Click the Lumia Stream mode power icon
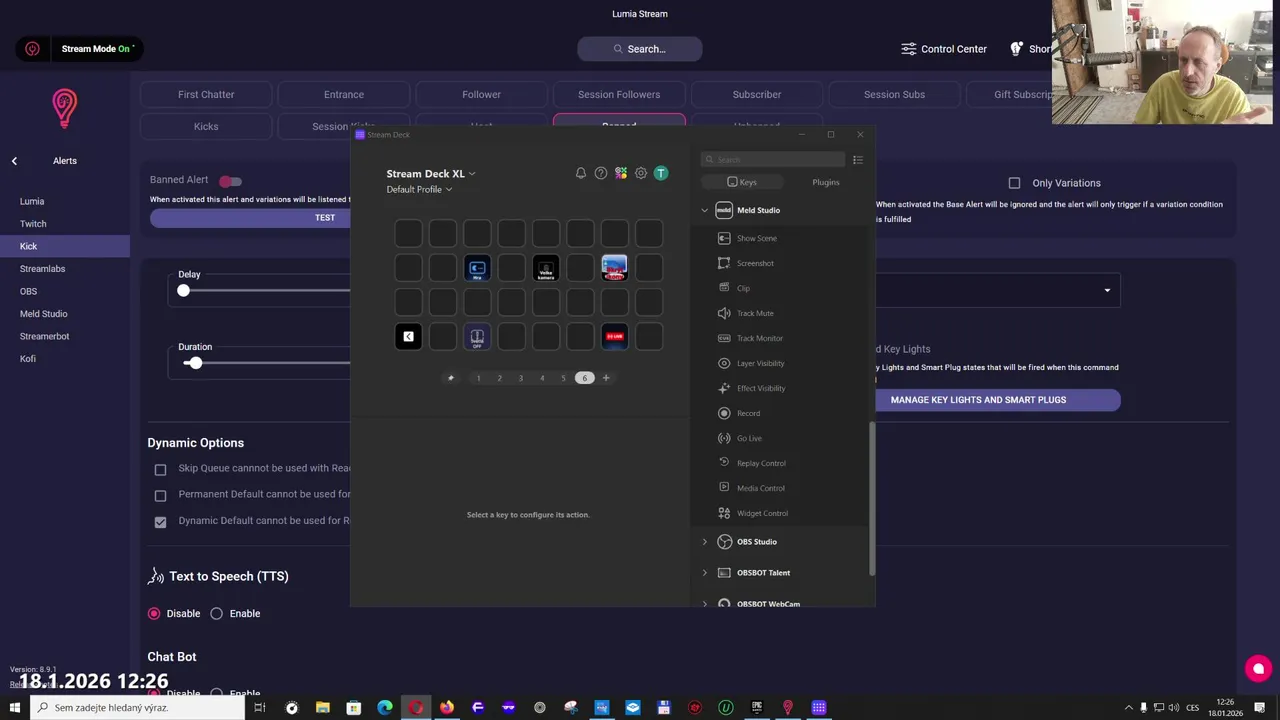Viewport: 1280px width, 720px height. click(x=32, y=48)
